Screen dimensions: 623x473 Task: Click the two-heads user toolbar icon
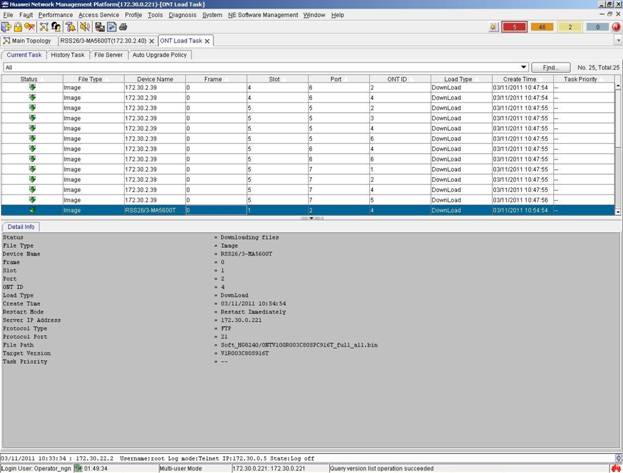click(56, 27)
